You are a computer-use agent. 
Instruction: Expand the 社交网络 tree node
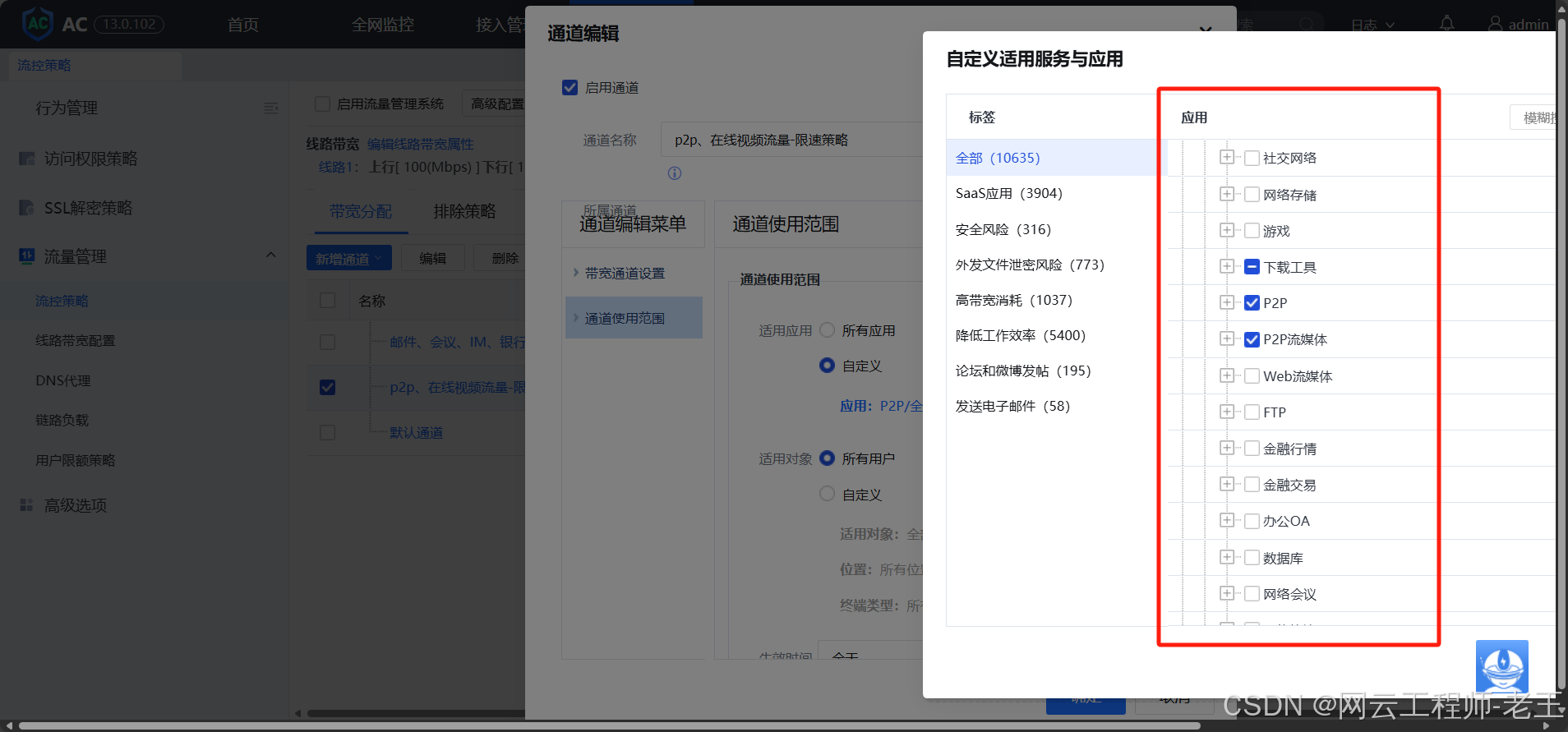pyautogui.click(x=1227, y=158)
